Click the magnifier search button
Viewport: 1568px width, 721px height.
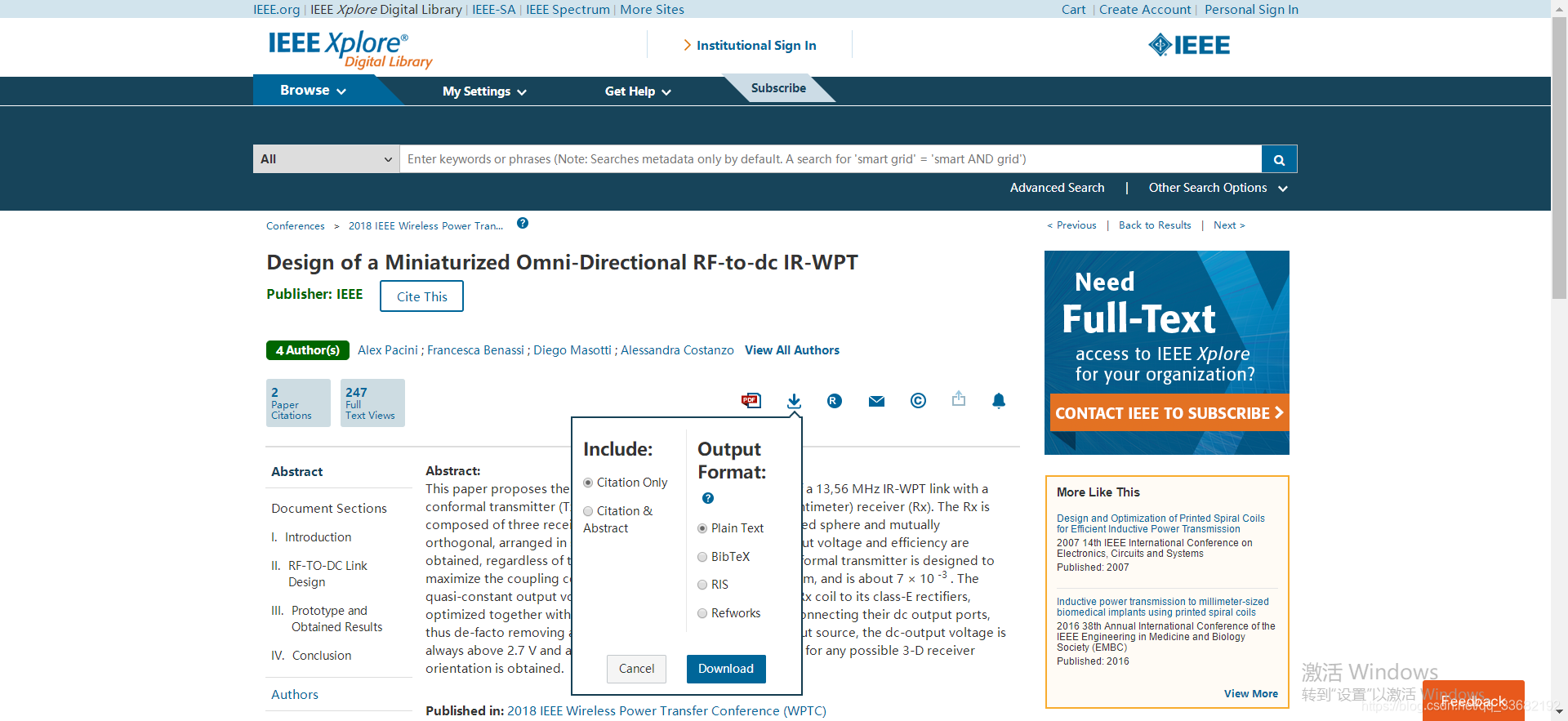[x=1279, y=159]
